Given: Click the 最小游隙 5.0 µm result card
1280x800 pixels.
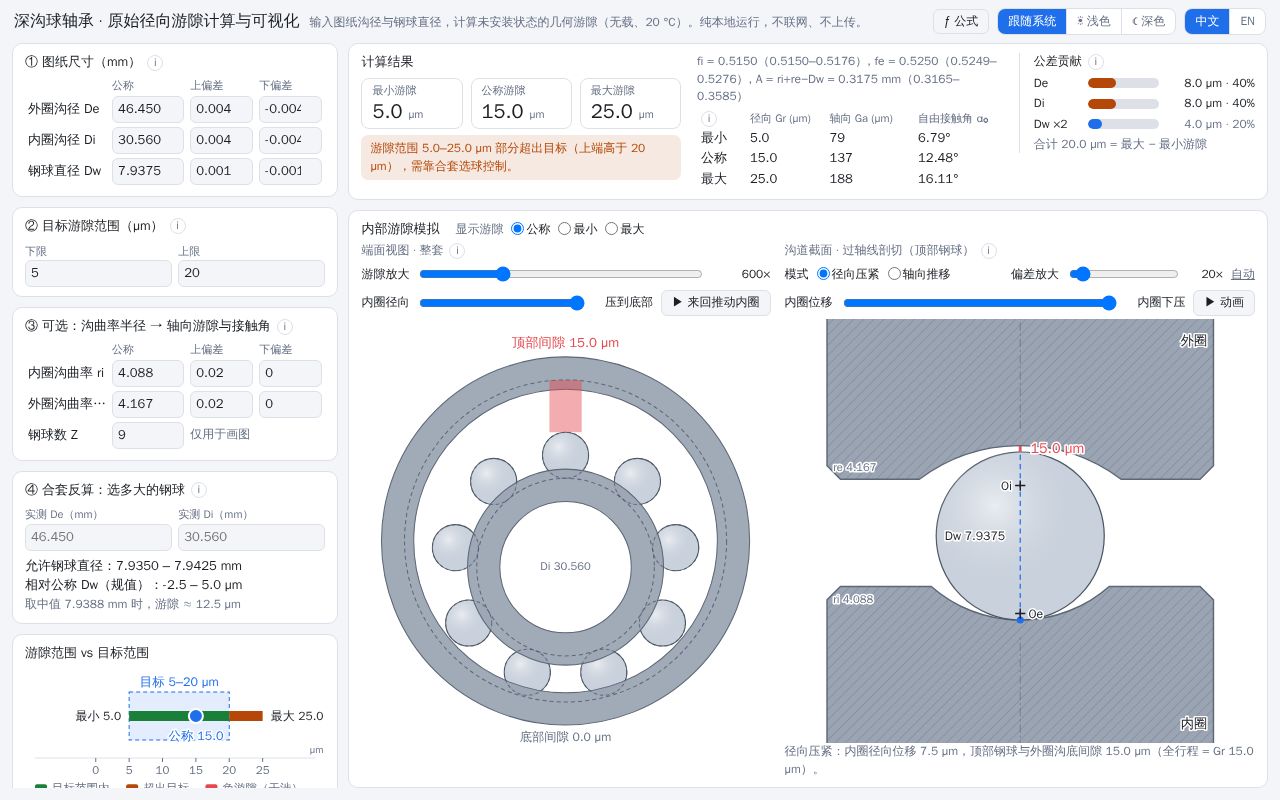Looking at the screenshot, I should click(x=412, y=104).
